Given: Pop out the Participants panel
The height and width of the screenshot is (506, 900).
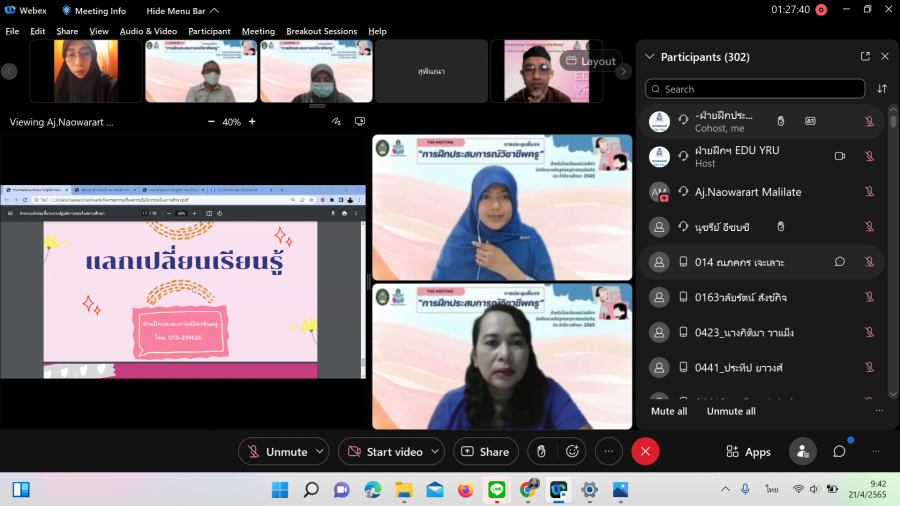Looking at the screenshot, I should pyautogui.click(x=865, y=57).
